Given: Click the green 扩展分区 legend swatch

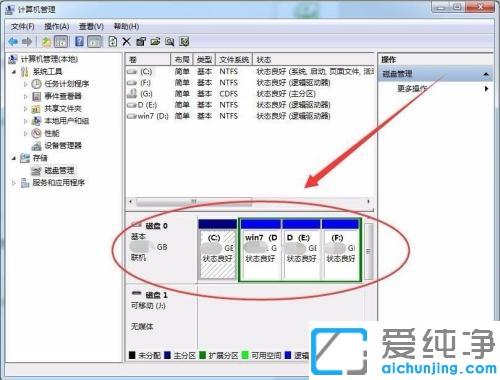Looking at the screenshot, I should pyautogui.click(x=202, y=355).
